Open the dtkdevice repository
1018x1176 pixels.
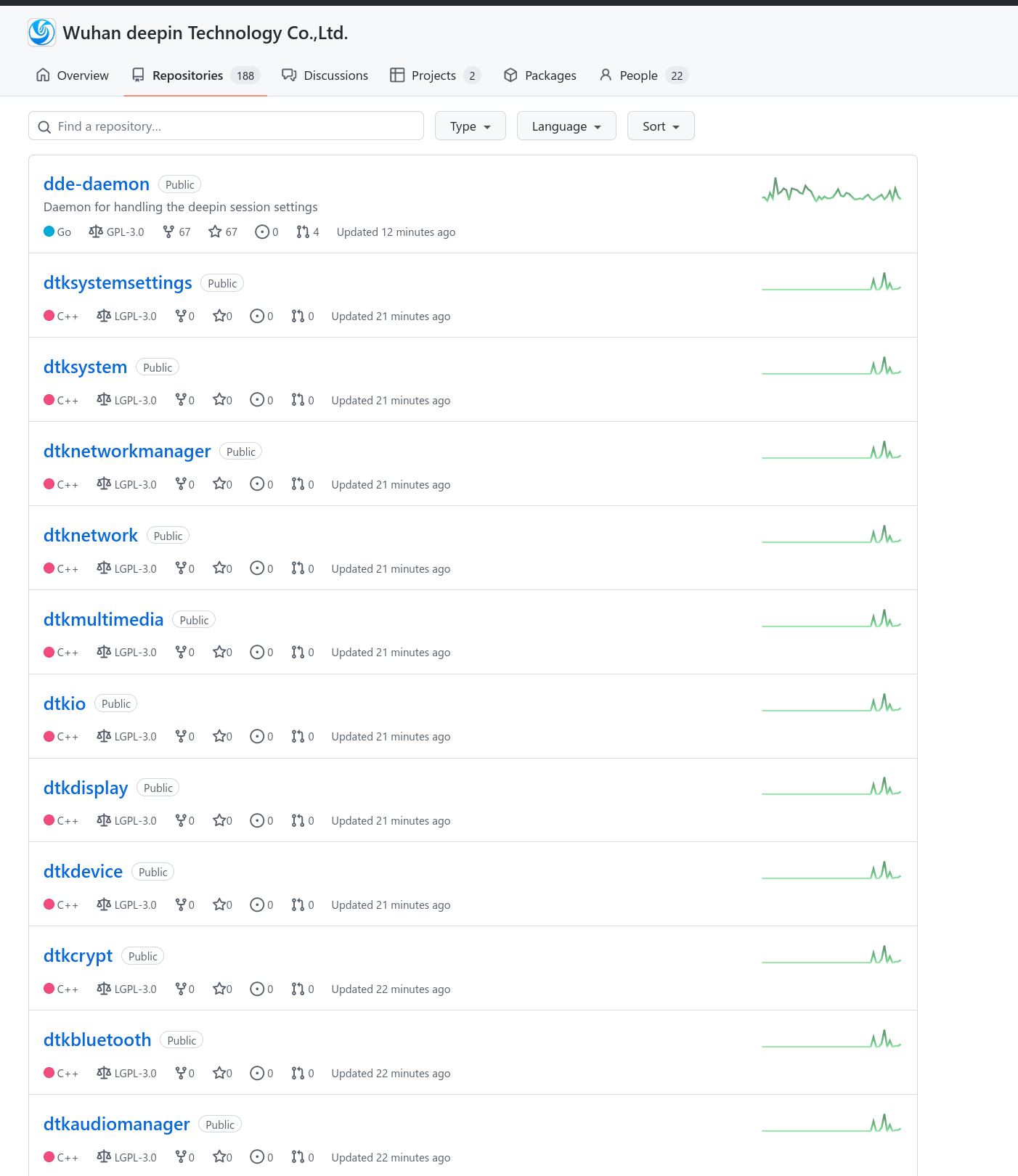coord(84,872)
